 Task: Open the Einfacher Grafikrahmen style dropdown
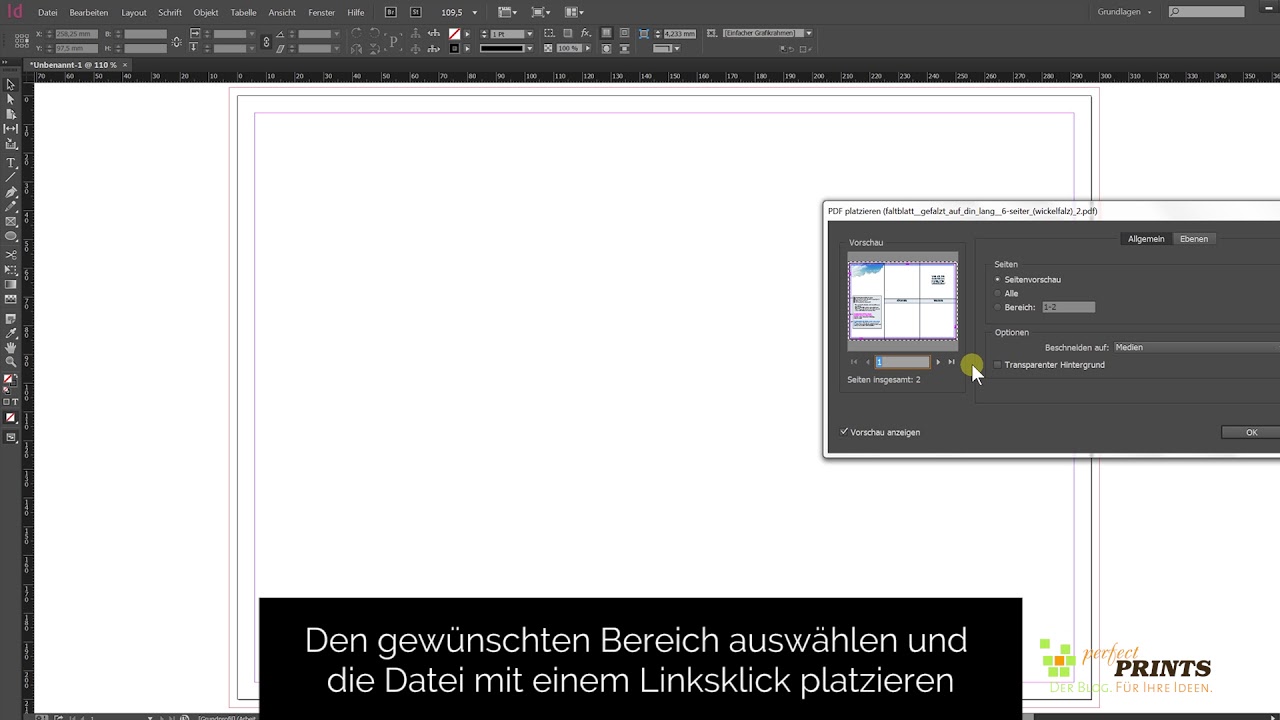[808, 33]
